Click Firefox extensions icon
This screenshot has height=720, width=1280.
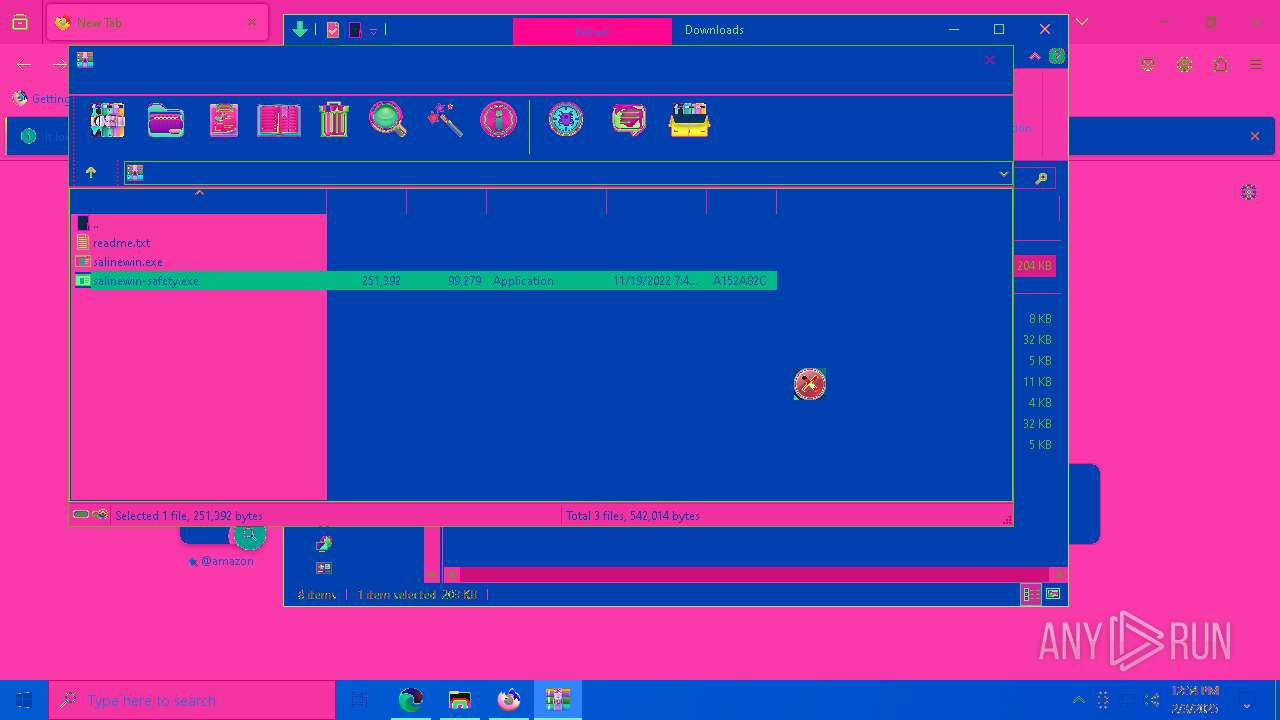1220,65
